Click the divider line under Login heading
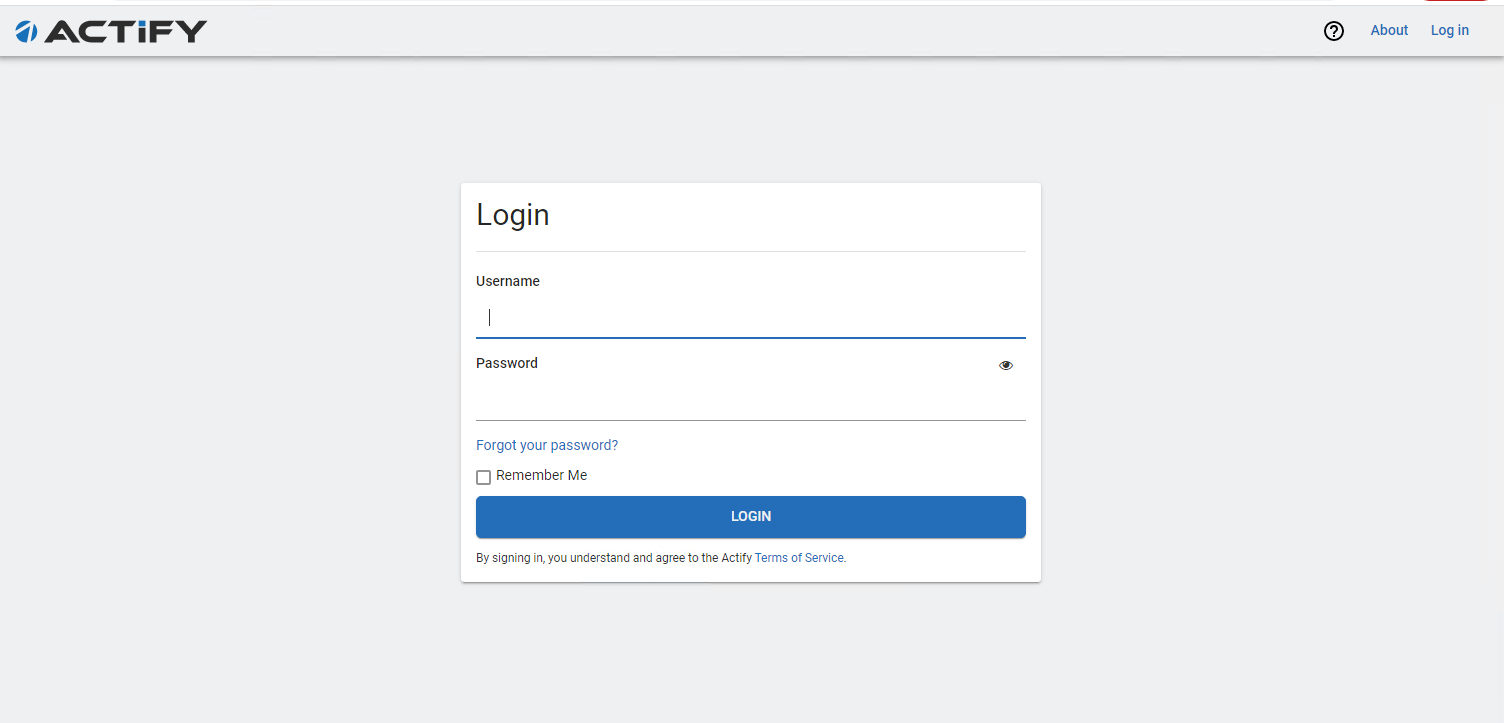 coord(751,251)
